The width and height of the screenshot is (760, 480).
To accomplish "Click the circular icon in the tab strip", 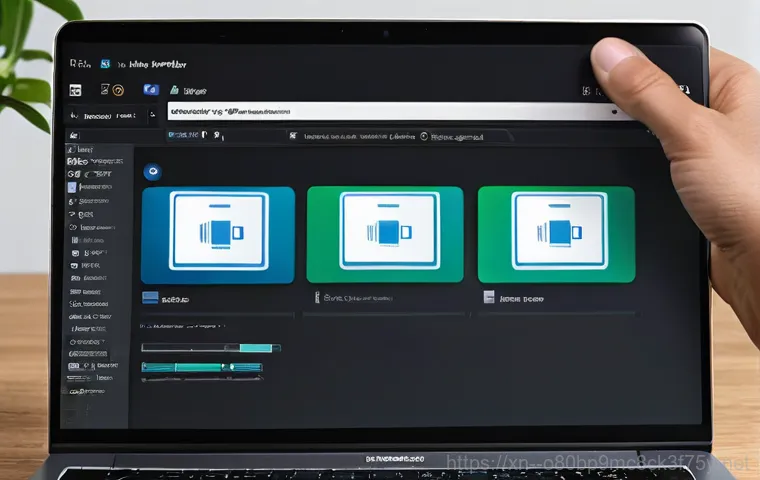I will click(424, 137).
